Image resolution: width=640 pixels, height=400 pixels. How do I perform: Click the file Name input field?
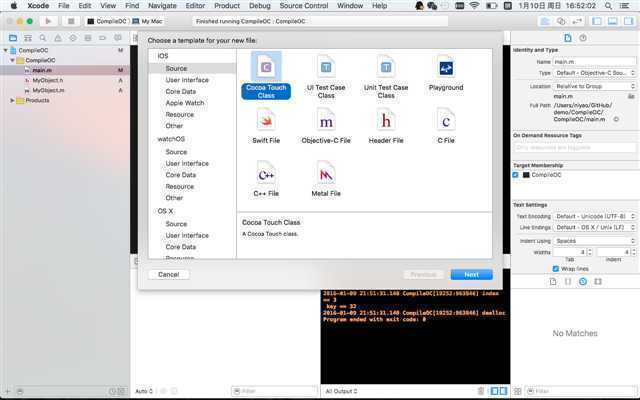pos(594,61)
